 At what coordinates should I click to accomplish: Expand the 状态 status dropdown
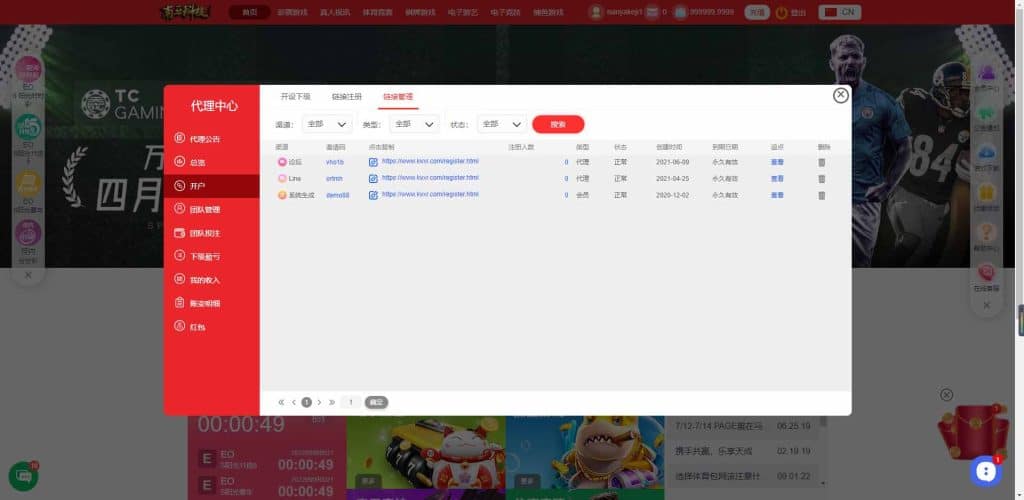coord(502,124)
